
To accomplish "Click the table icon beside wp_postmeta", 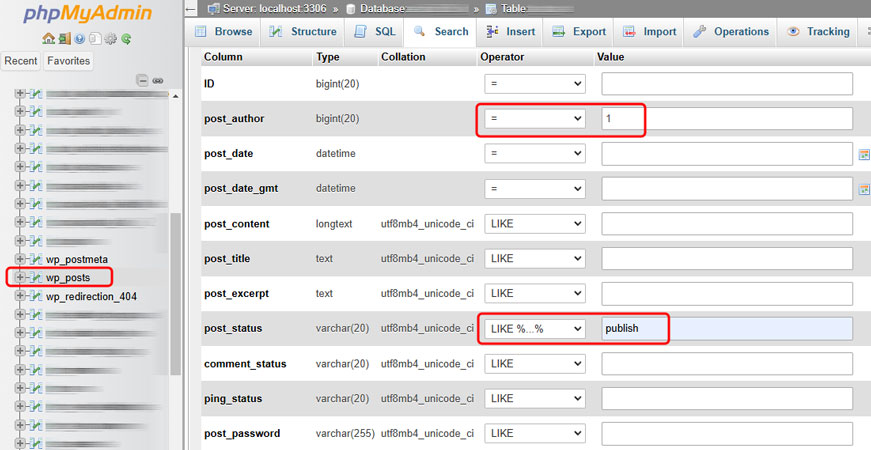I will click(x=35, y=259).
